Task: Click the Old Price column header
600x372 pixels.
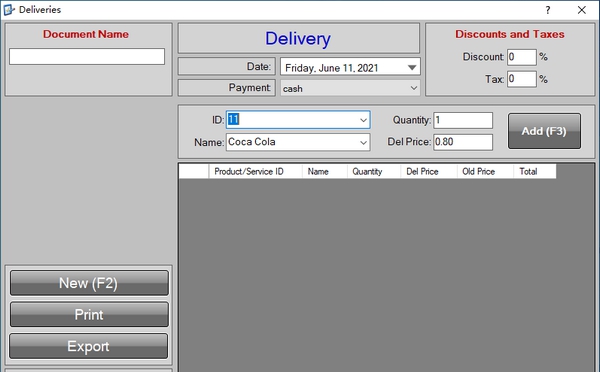Action: [485, 171]
